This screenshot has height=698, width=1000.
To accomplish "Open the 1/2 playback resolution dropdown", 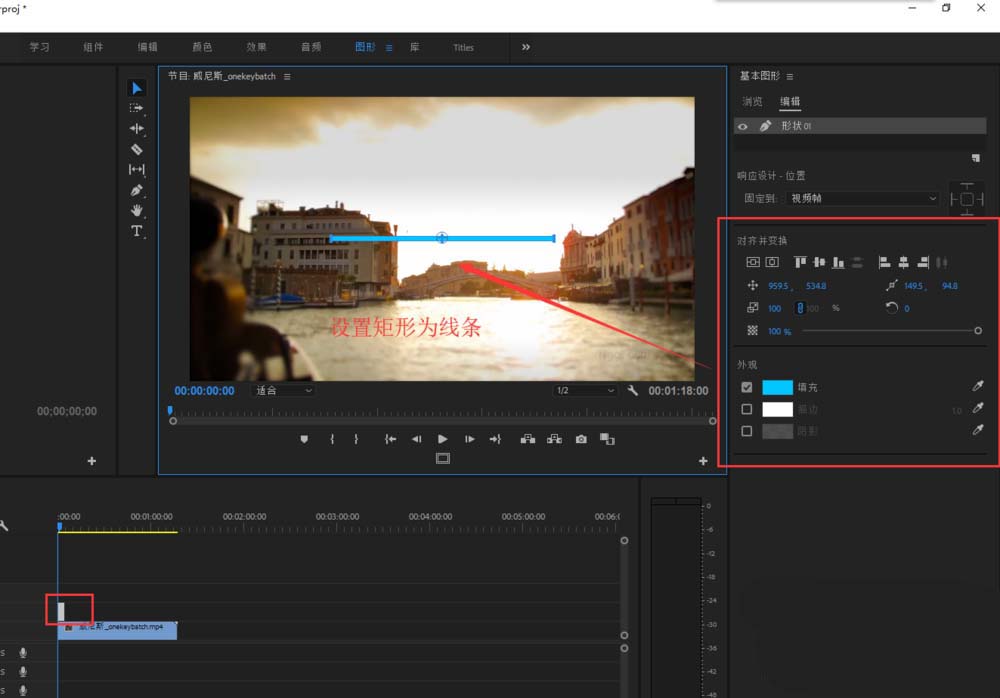I will [x=585, y=390].
